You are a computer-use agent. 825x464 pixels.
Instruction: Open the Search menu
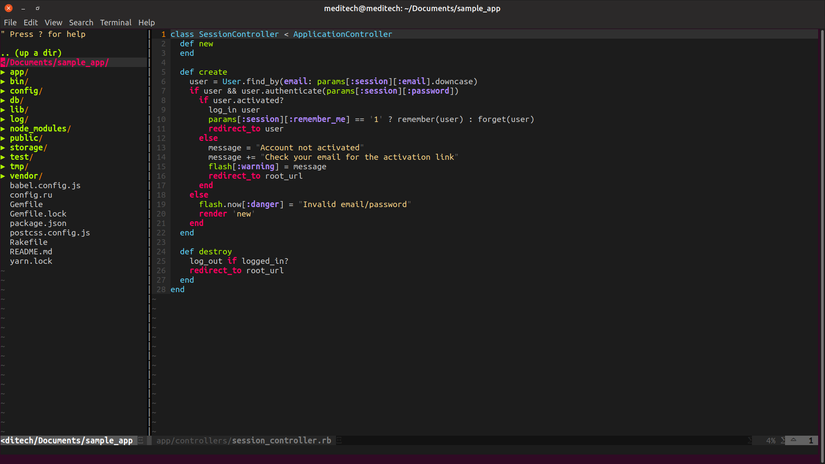81,22
